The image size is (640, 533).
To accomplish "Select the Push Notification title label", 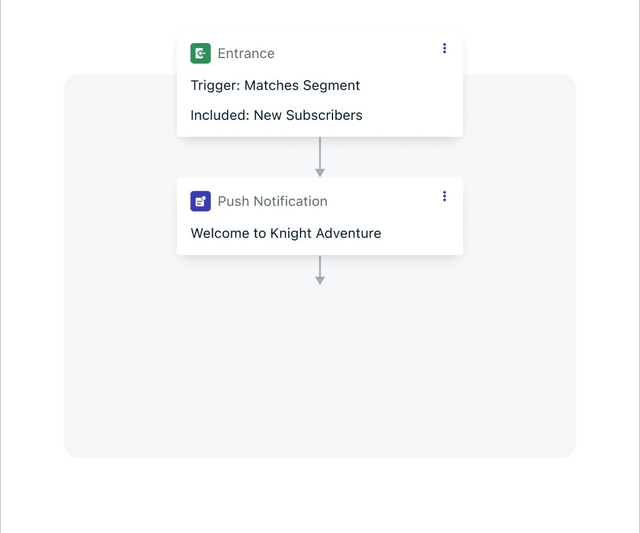I will [x=273, y=201].
